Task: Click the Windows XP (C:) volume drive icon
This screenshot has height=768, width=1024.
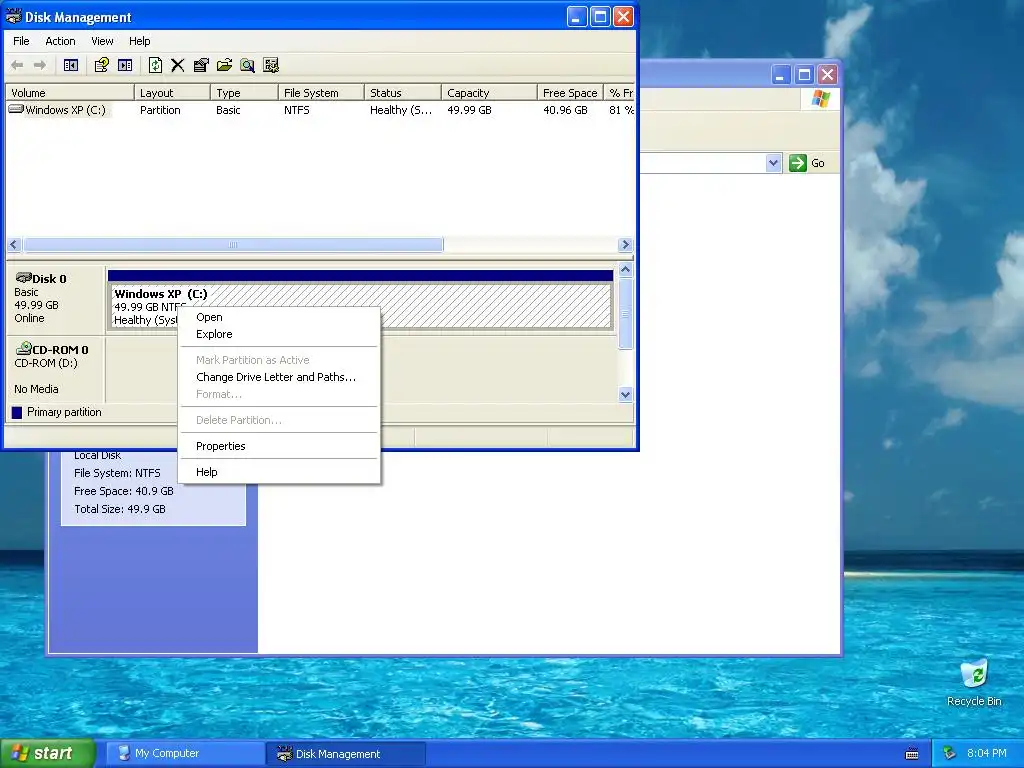Action: (16, 110)
